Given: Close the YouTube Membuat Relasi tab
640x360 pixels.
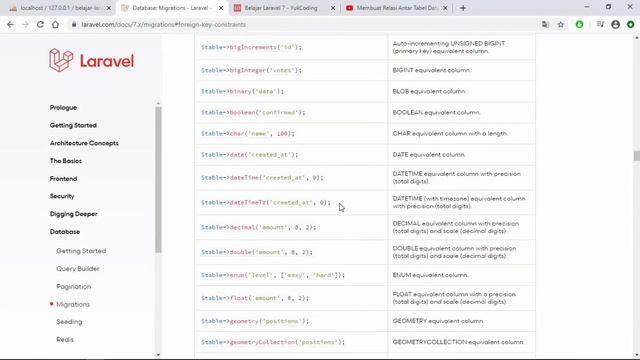Looking at the screenshot, I should click(x=445, y=8).
